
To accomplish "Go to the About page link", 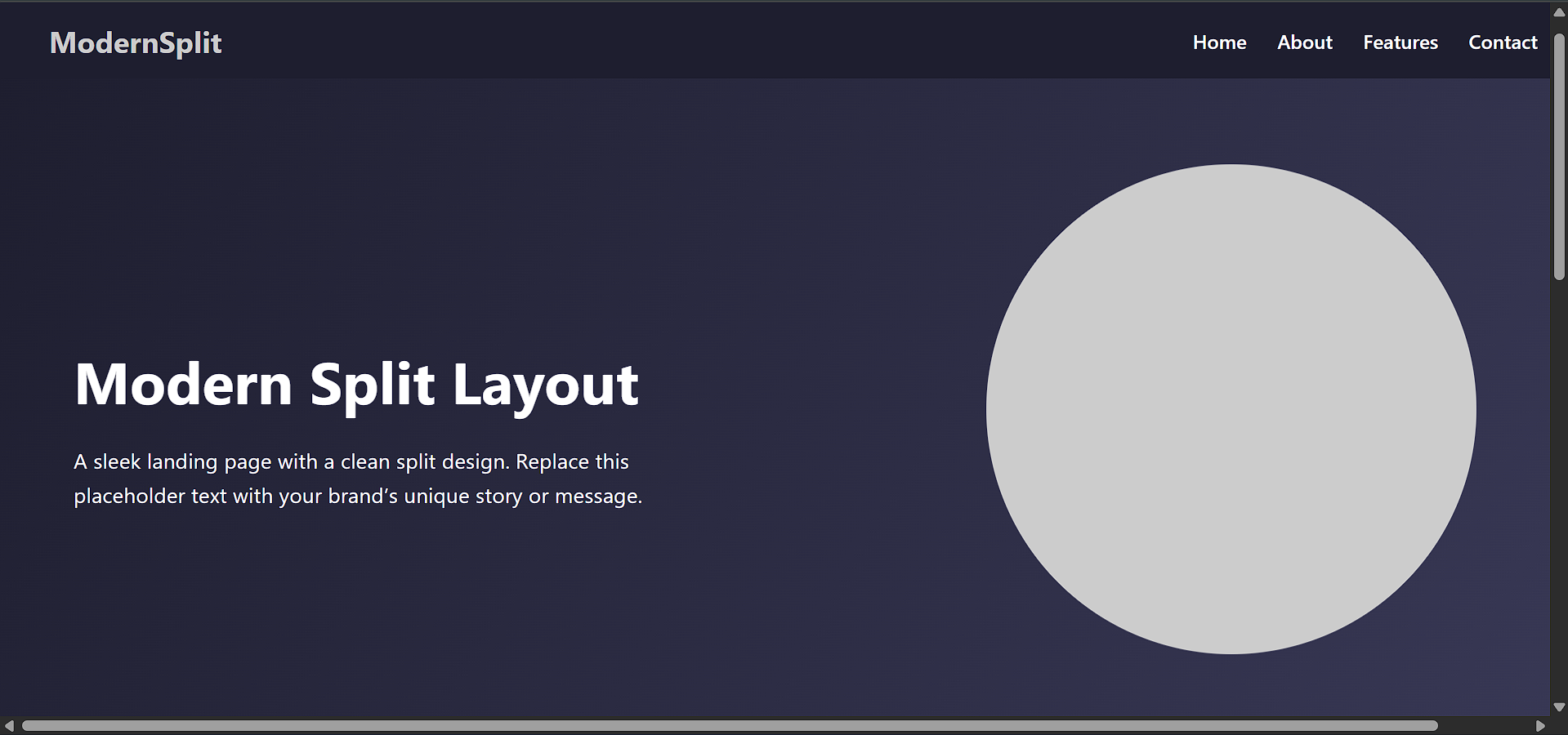I will click(1304, 42).
